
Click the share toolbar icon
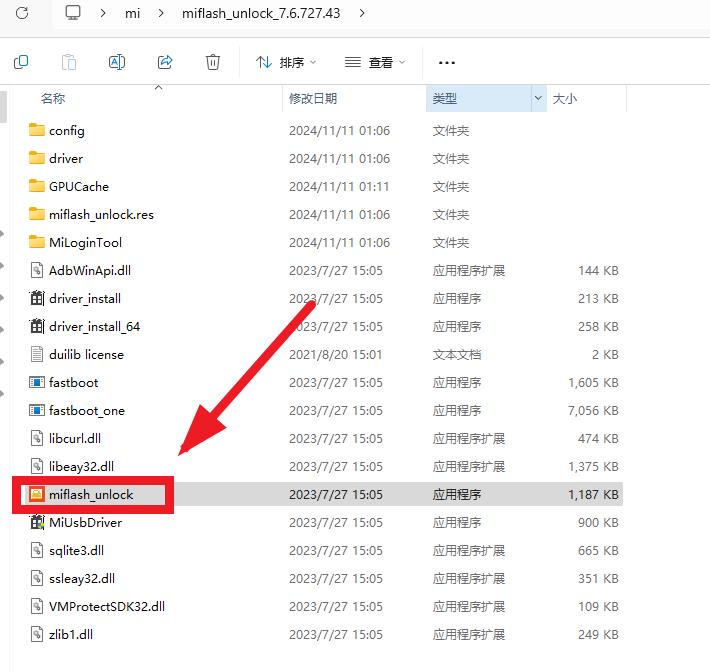165,62
